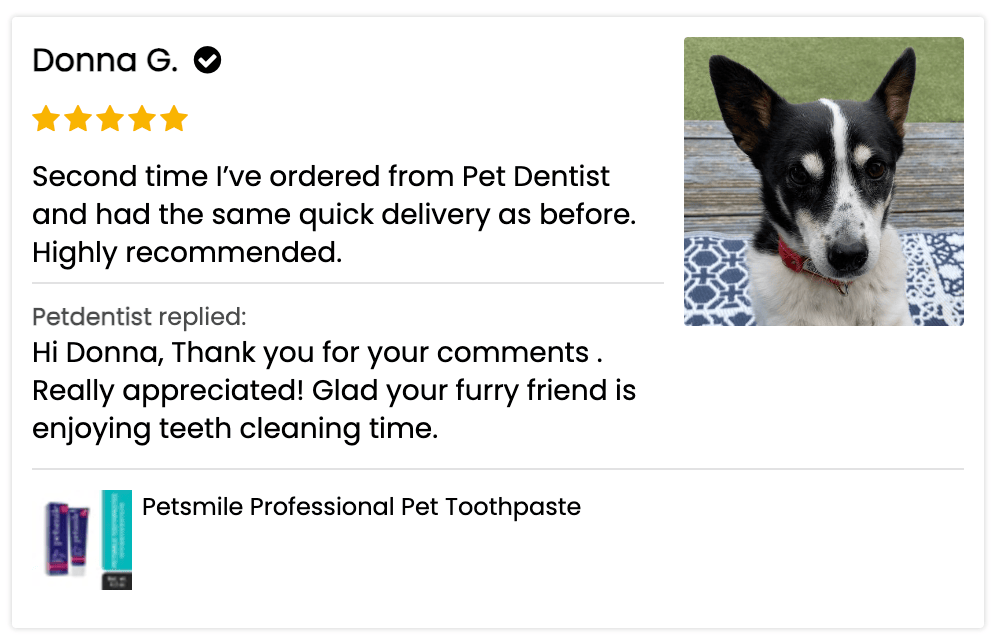Click the fourth rating star

click(x=142, y=120)
